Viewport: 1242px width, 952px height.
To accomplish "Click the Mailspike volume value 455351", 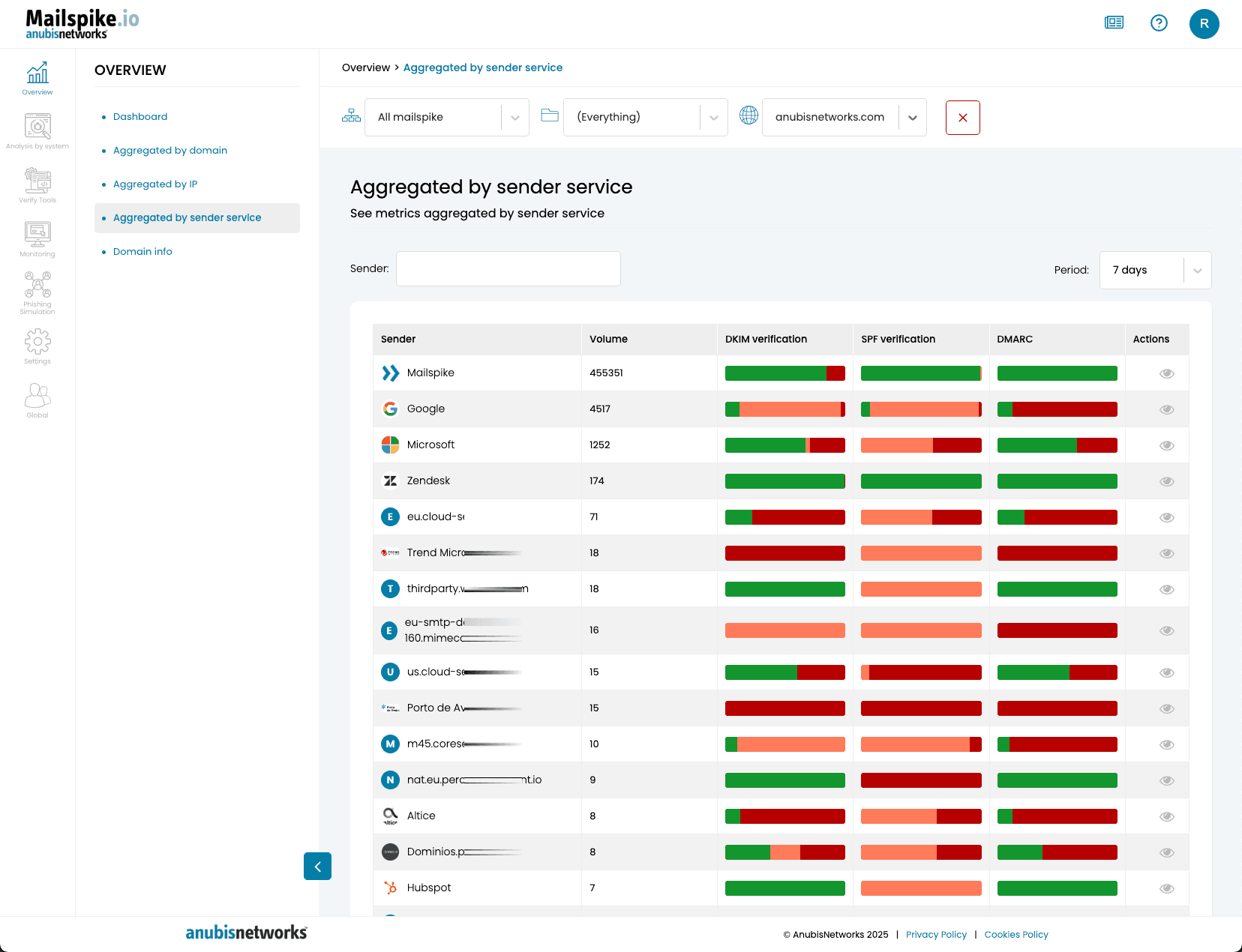I will 606,373.
